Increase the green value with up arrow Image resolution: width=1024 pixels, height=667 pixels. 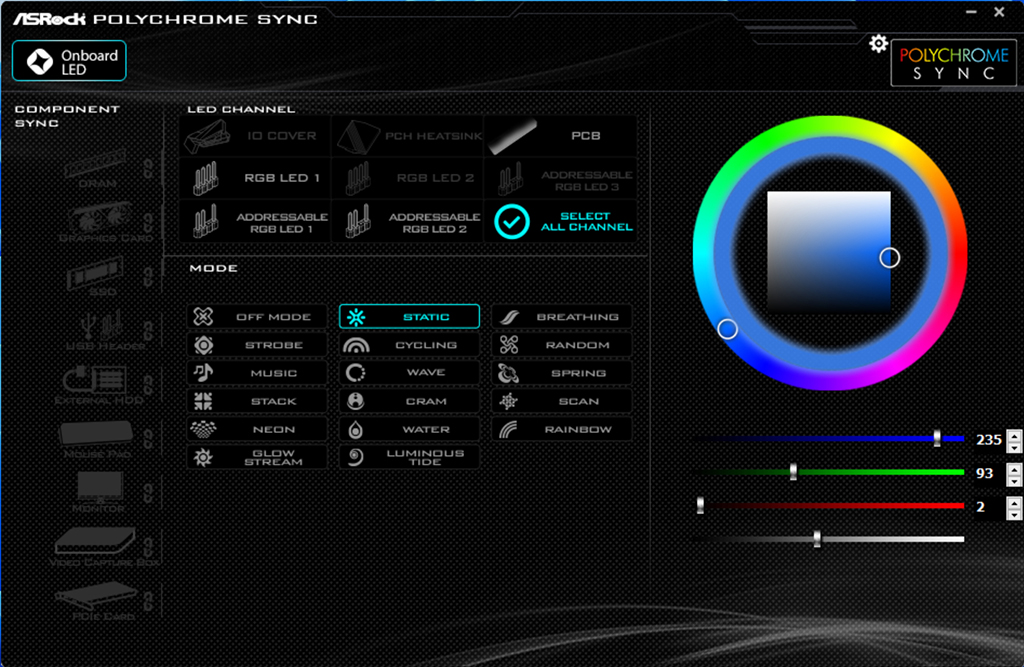click(1014, 469)
